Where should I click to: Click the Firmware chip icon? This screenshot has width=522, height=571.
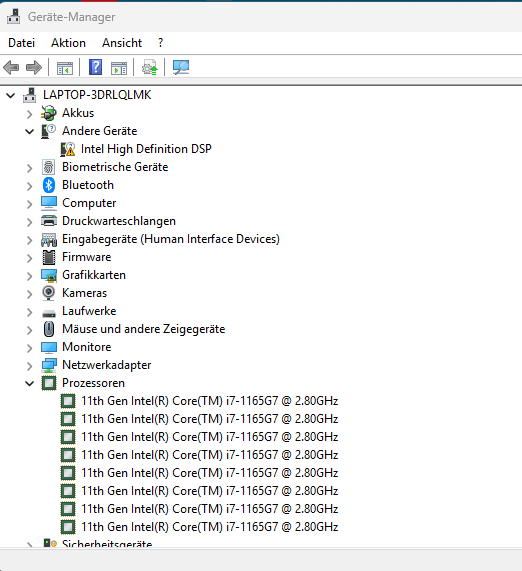click(48, 257)
